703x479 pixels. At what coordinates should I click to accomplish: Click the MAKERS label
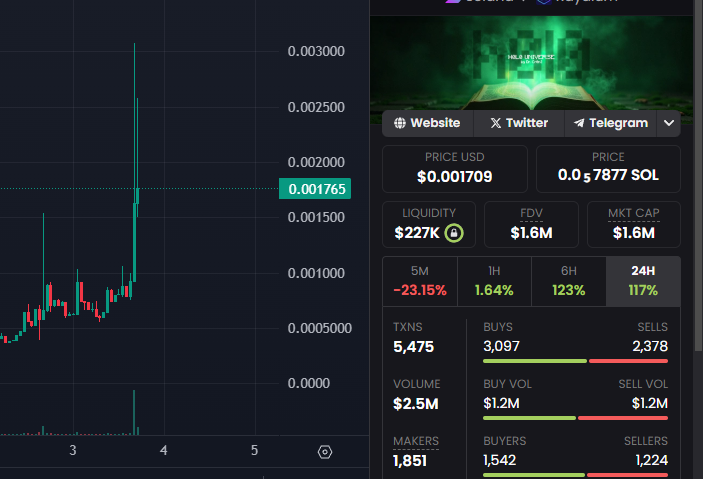pyautogui.click(x=416, y=441)
